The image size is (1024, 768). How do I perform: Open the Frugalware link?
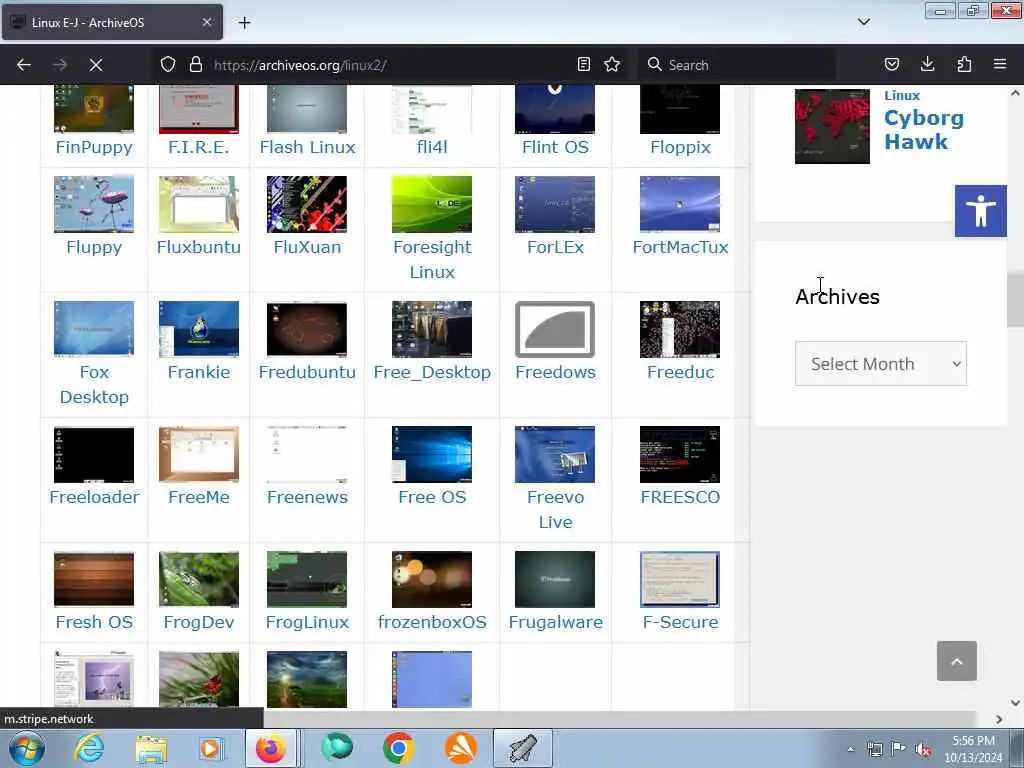[x=555, y=622]
